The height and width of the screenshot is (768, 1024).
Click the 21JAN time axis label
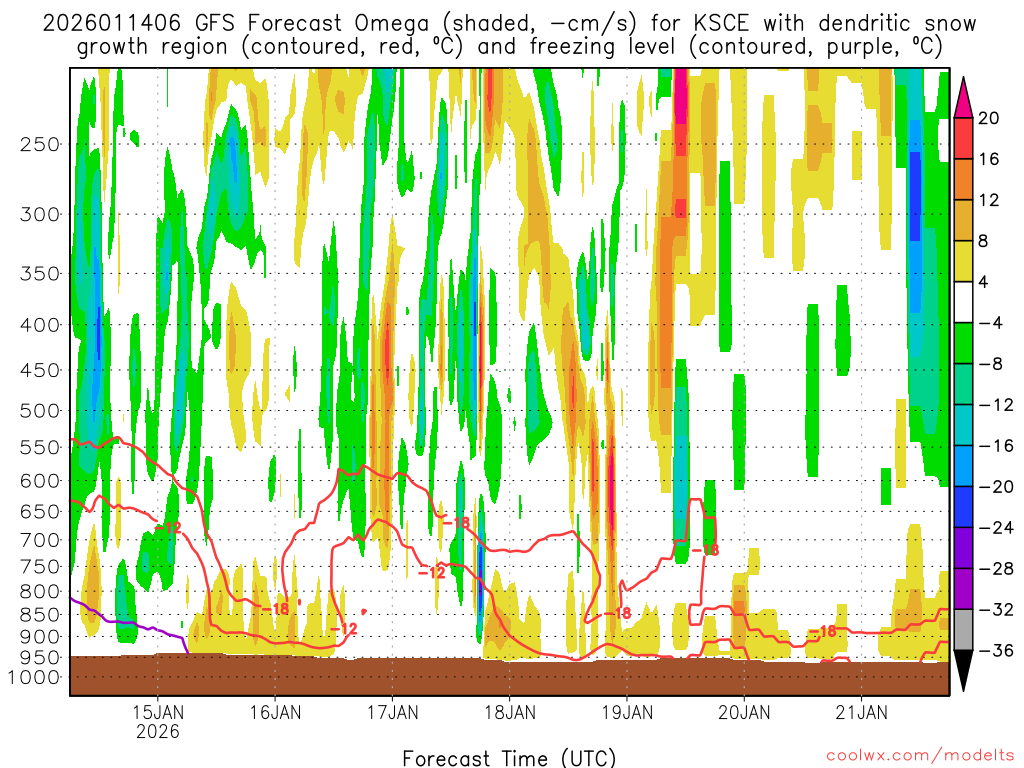point(862,712)
